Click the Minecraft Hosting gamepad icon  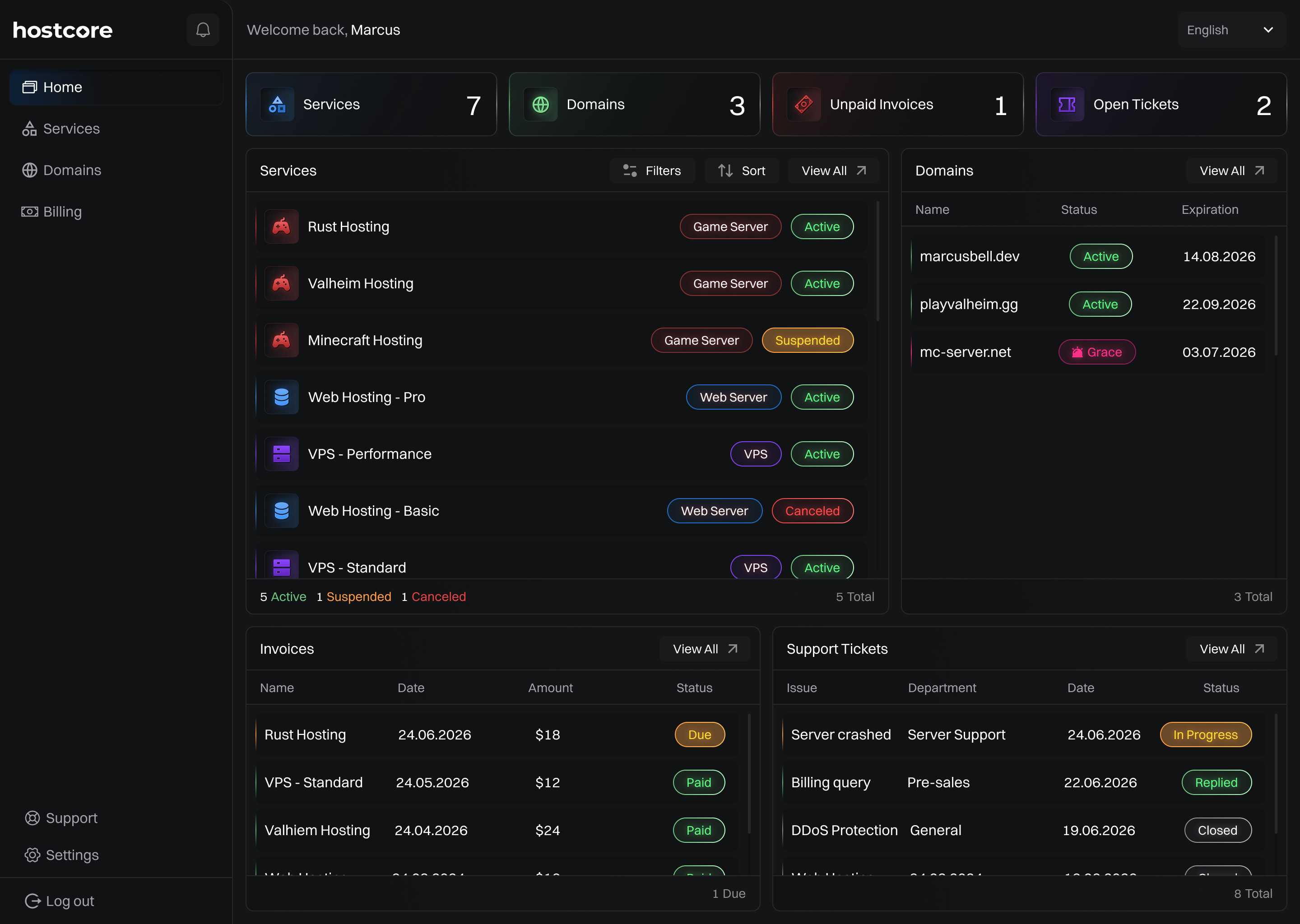tap(281, 340)
